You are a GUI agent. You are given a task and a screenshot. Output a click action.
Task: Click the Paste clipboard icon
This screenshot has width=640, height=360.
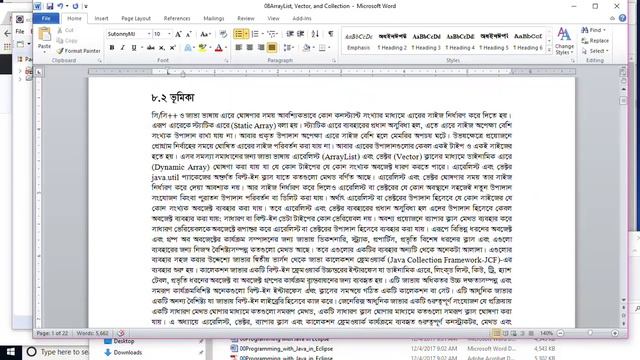[x=44, y=35]
